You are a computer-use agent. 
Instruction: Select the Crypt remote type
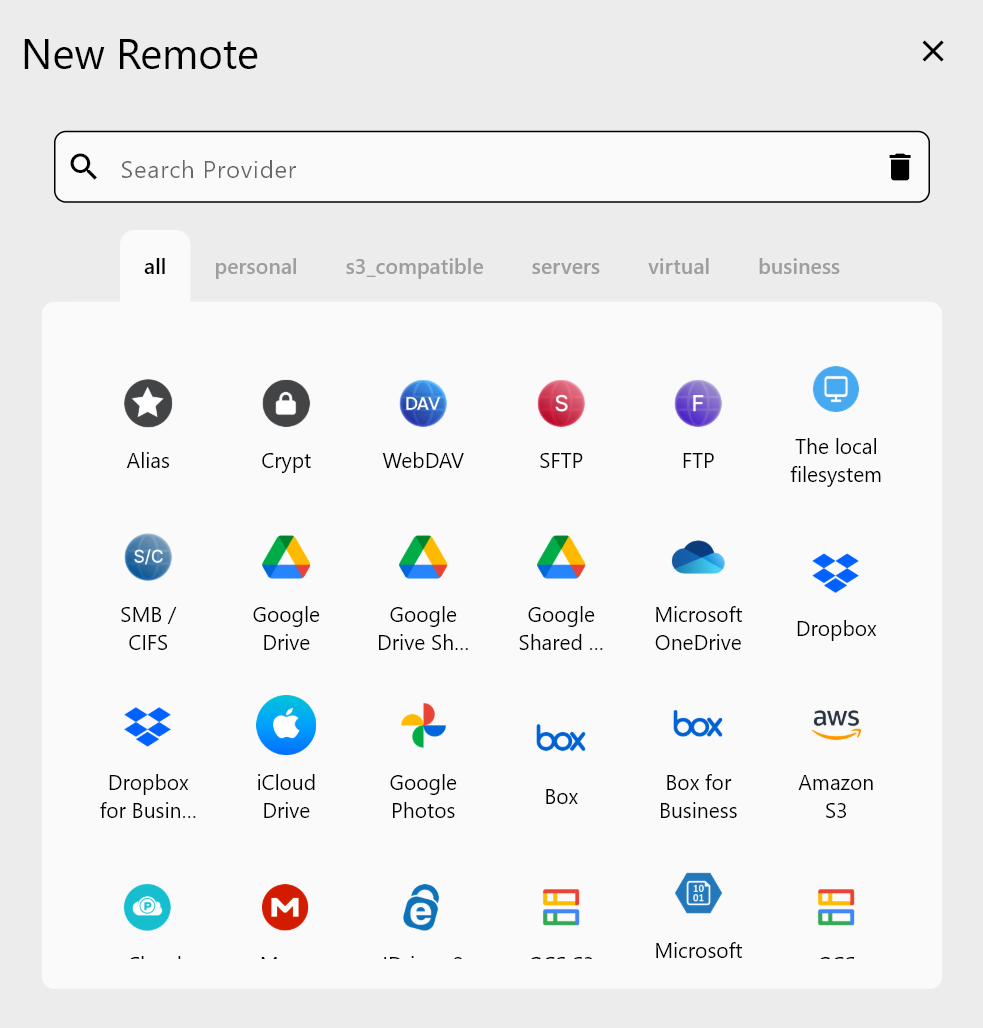(285, 420)
